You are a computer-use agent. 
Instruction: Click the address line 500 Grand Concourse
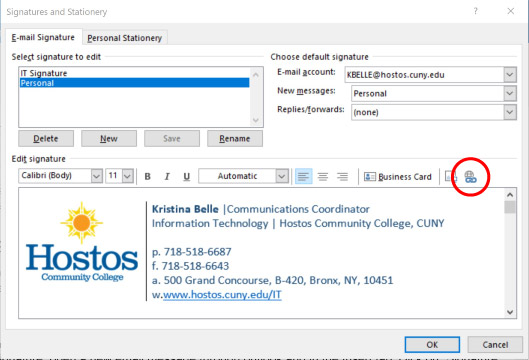click(x=273, y=280)
